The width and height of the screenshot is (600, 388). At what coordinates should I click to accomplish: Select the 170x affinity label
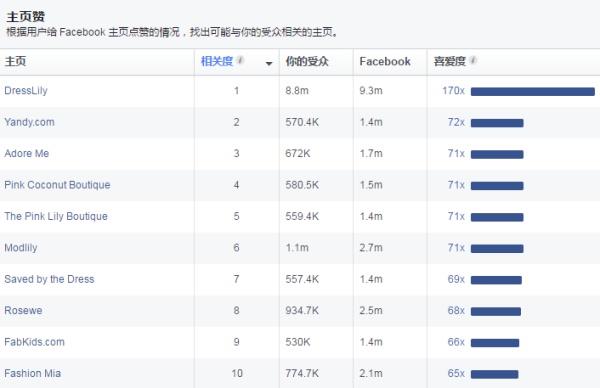(x=453, y=91)
